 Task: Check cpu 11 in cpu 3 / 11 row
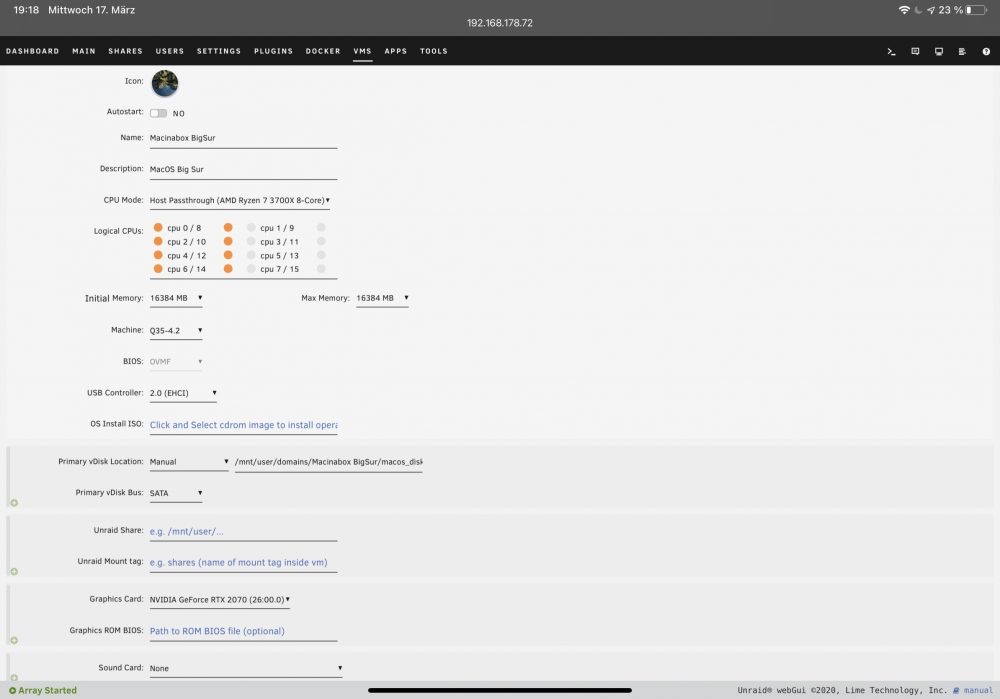321,241
